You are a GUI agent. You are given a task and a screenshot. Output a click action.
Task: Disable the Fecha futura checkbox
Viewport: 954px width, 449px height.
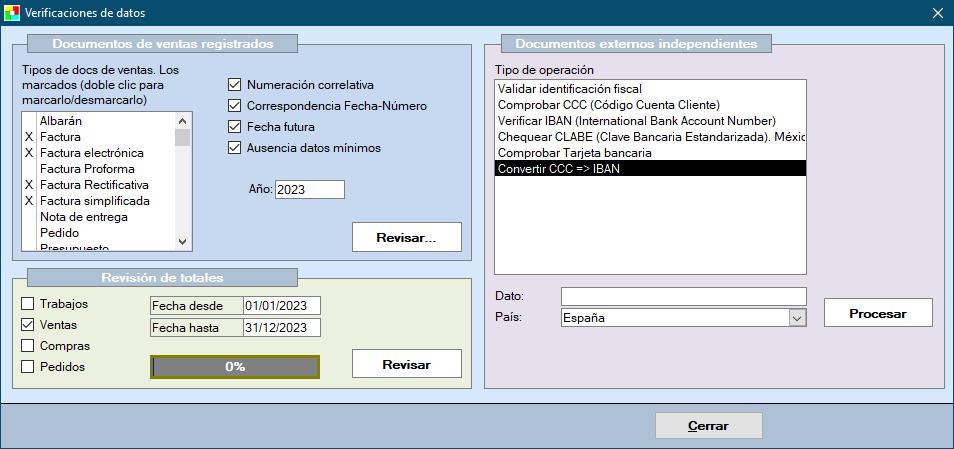coord(235,127)
